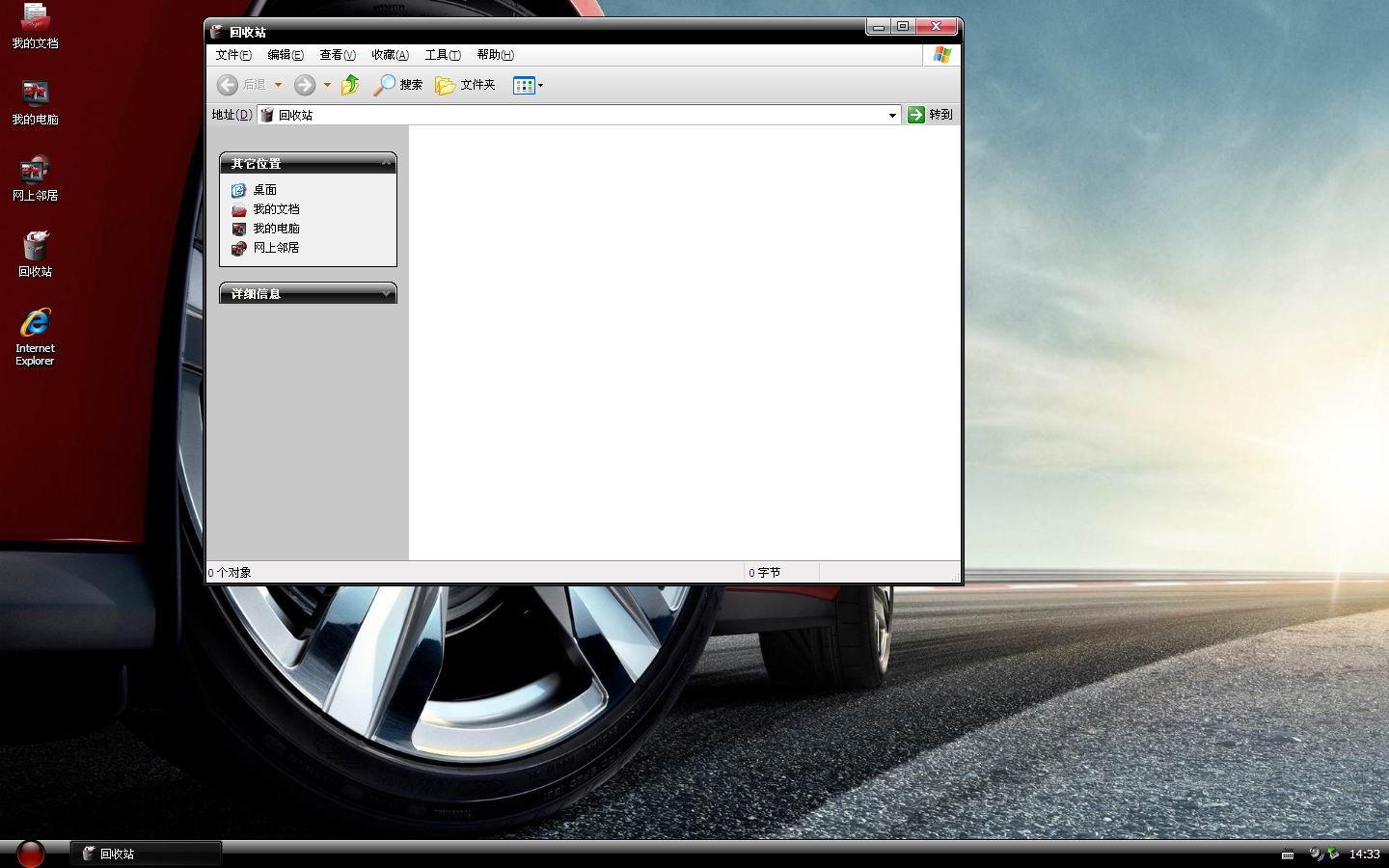Open the 搜索 search tool
Image resolution: width=1389 pixels, height=868 pixels.
tap(398, 85)
